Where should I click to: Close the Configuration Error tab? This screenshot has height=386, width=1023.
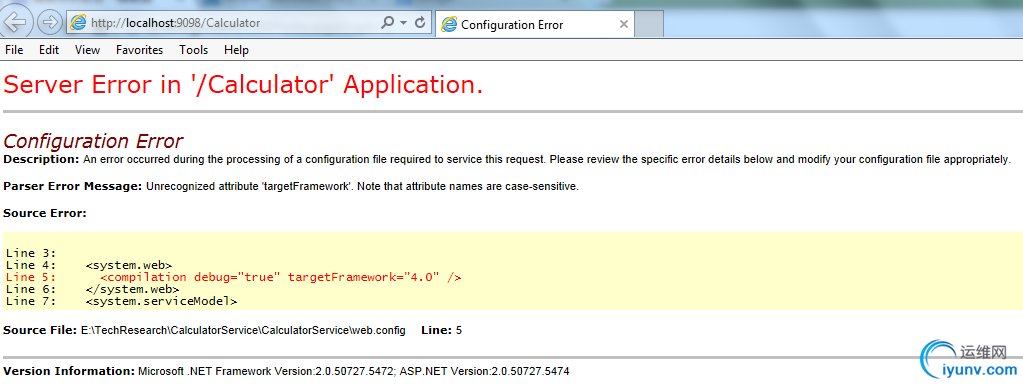623,25
